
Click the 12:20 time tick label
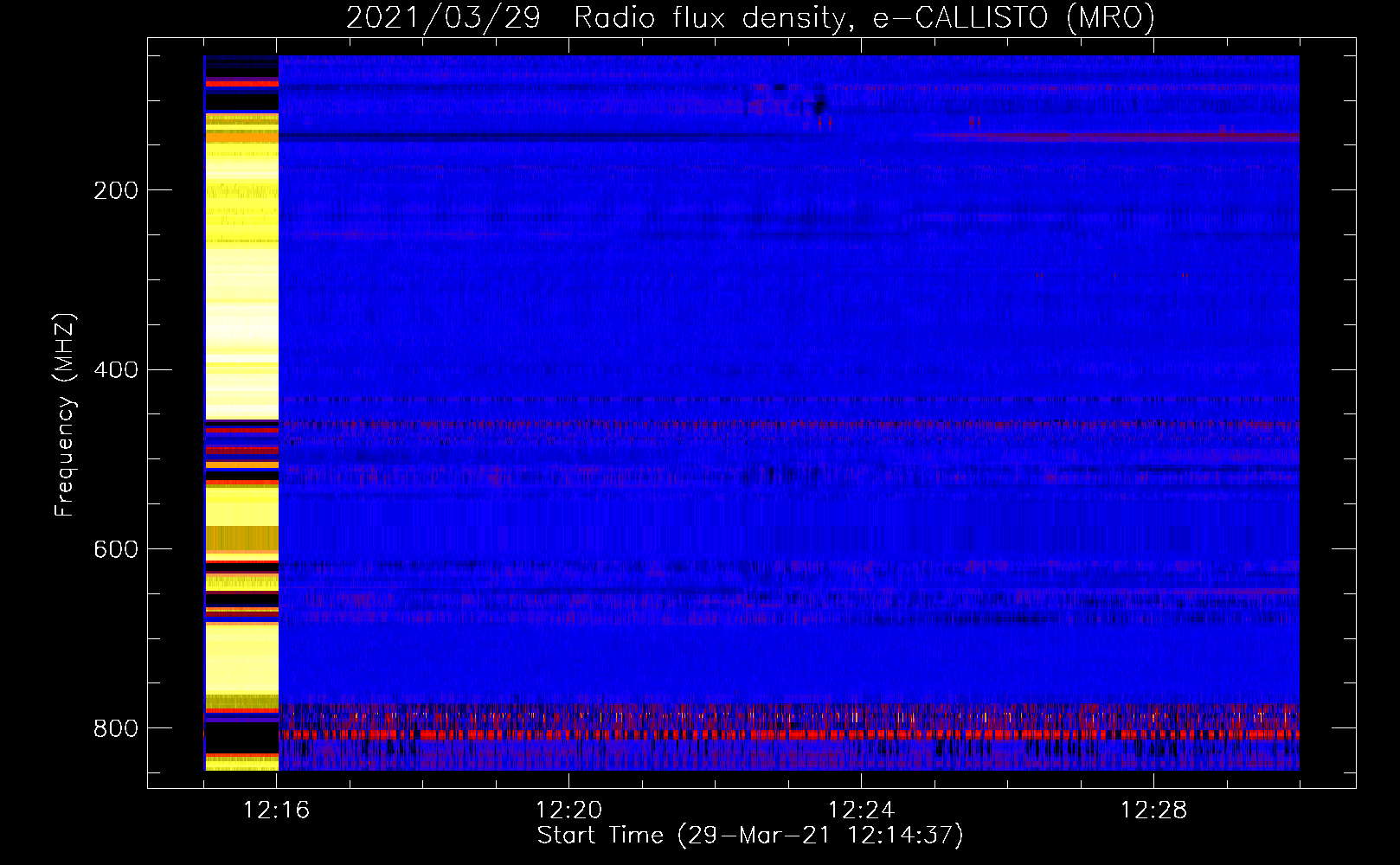[568, 811]
